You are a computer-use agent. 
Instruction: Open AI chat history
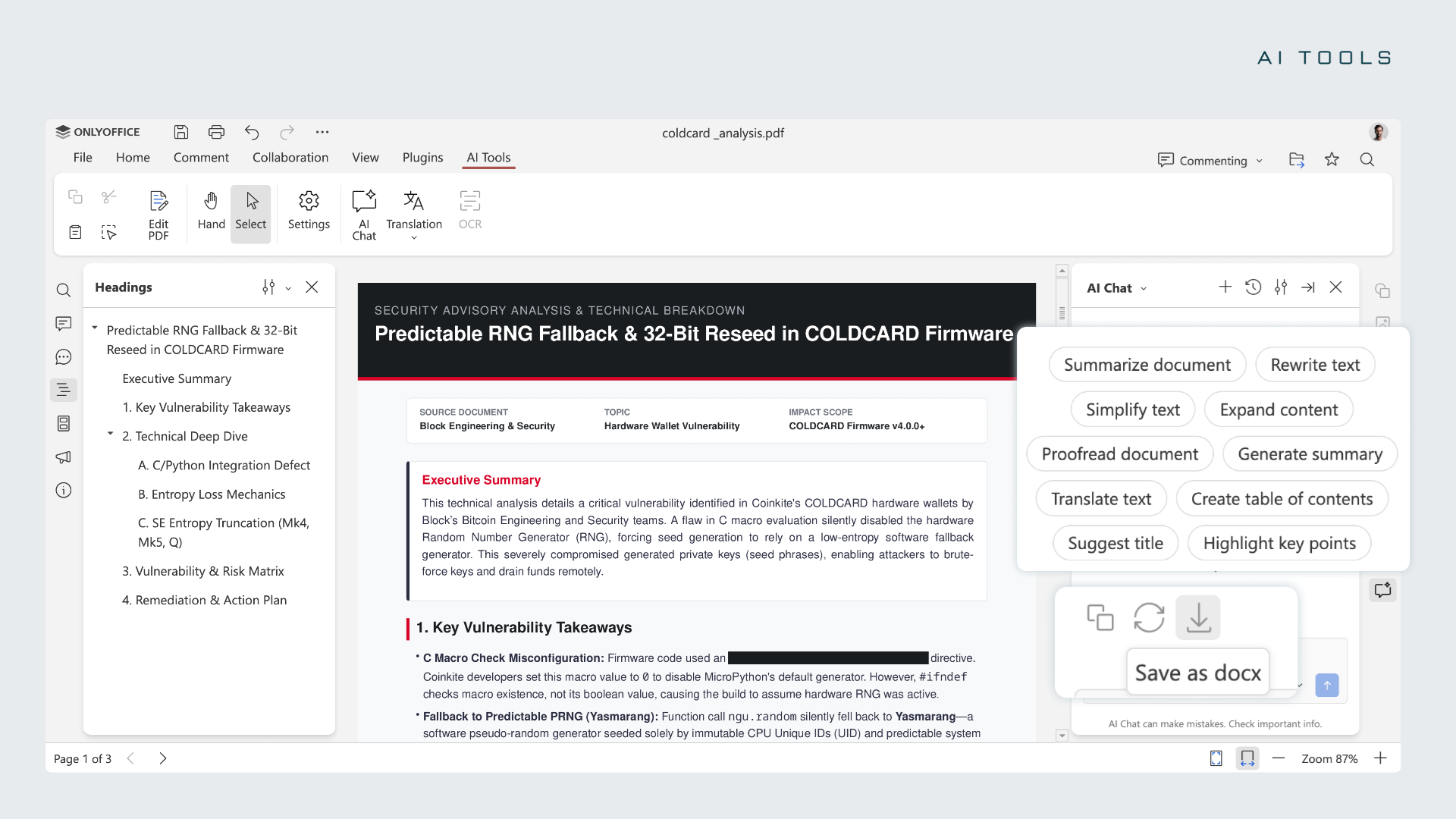tap(1253, 287)
